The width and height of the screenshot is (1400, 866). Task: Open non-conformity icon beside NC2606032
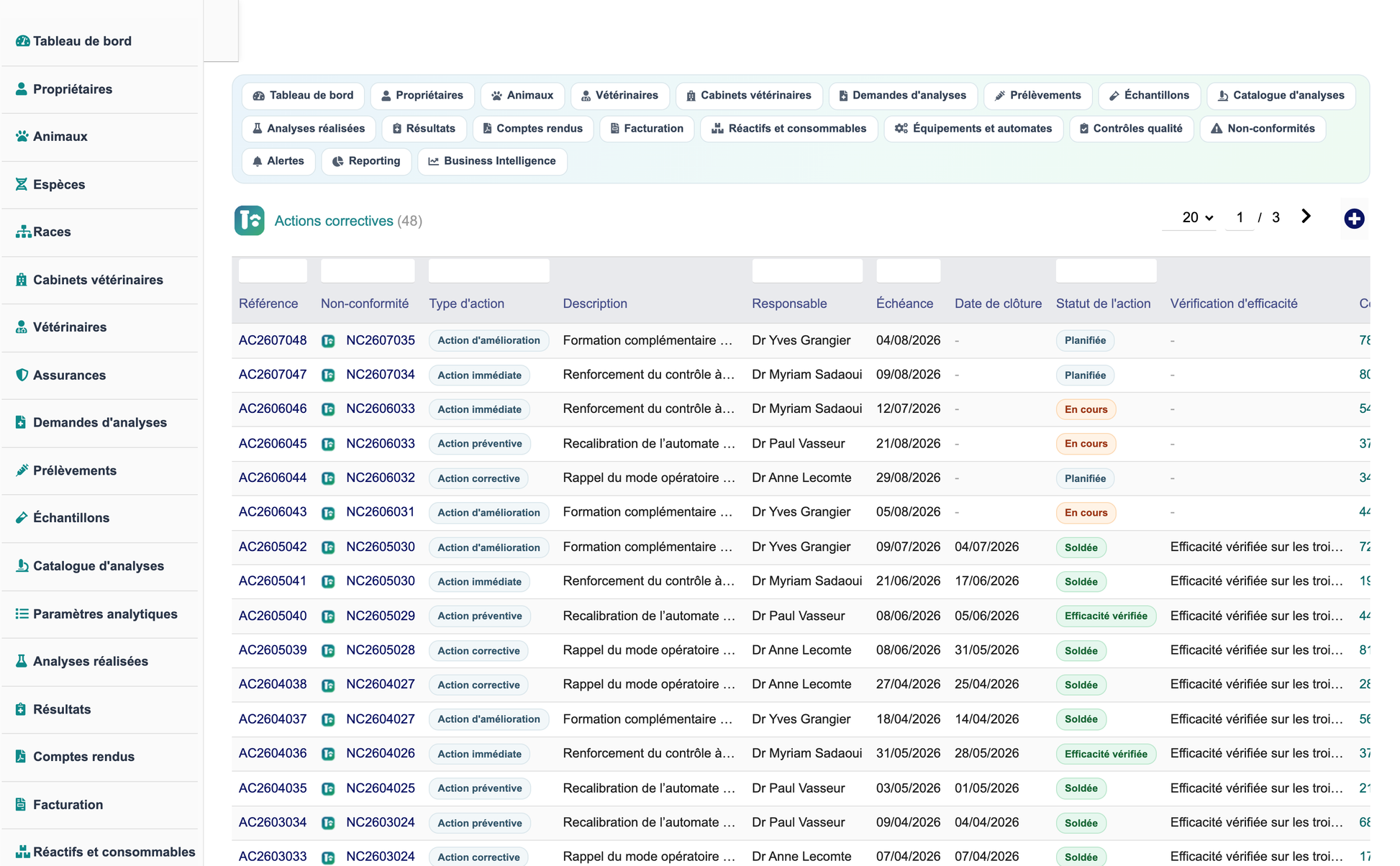click(328, 478)
